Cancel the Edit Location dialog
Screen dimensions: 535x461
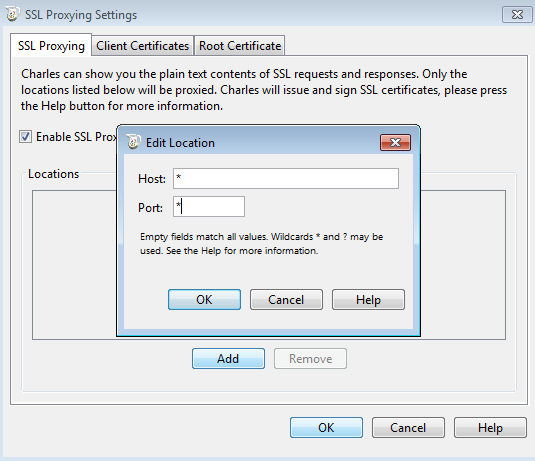click(x=286, y=300)
